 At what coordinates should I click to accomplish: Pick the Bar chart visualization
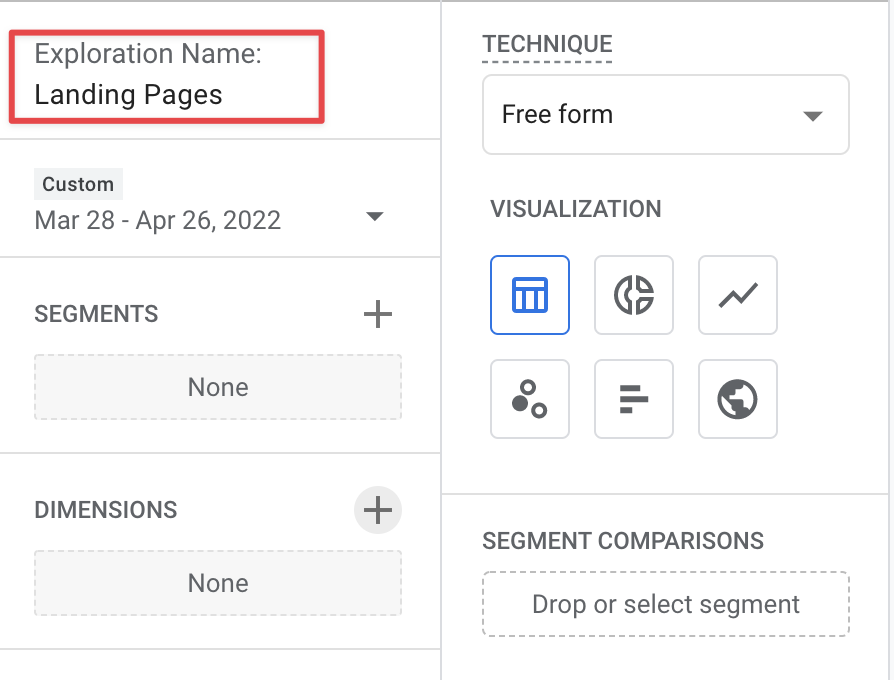pyautogui.click(x=633, y=399)
